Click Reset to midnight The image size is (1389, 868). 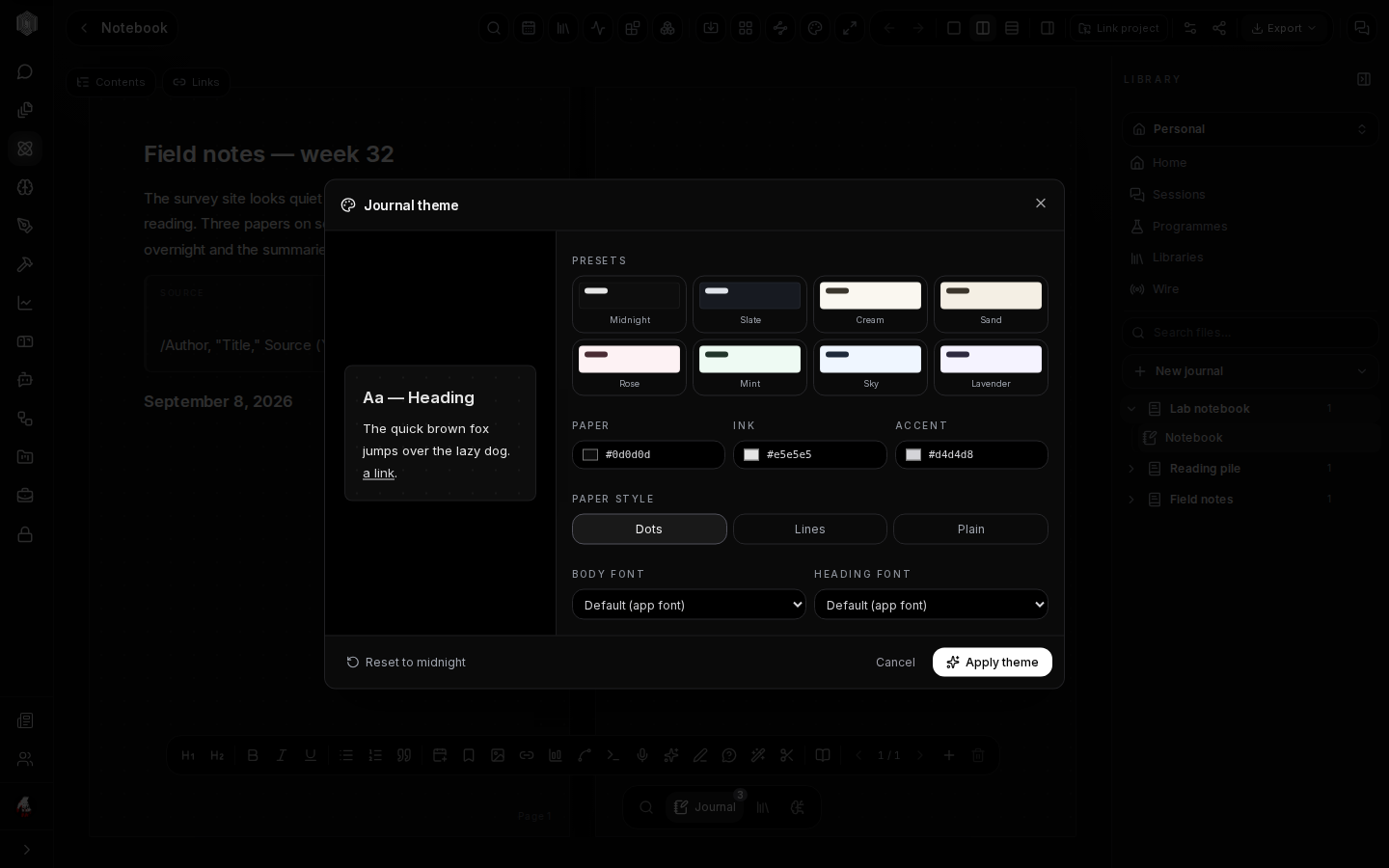406,663
